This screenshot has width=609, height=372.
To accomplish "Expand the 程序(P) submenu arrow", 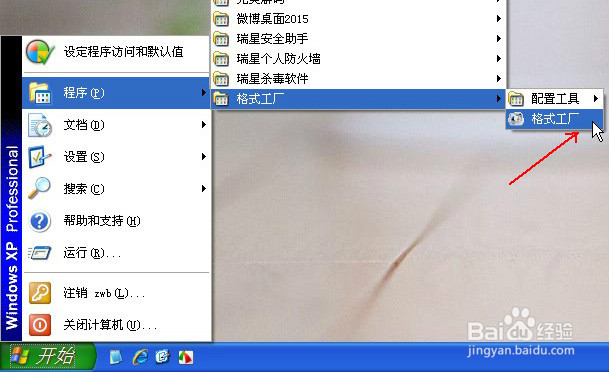I will tap(204, 93).
